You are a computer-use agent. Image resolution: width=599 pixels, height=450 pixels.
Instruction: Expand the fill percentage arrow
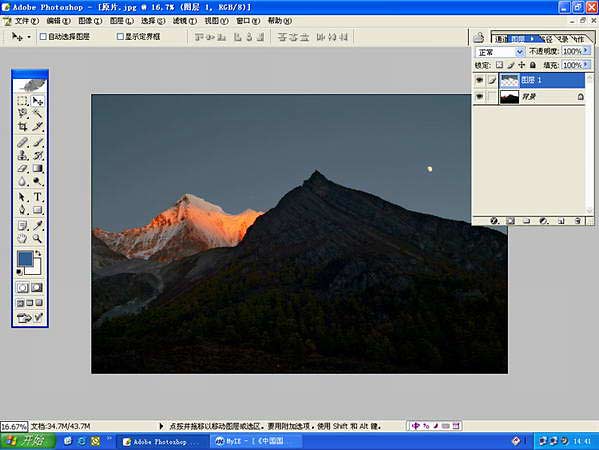(587, 65)
